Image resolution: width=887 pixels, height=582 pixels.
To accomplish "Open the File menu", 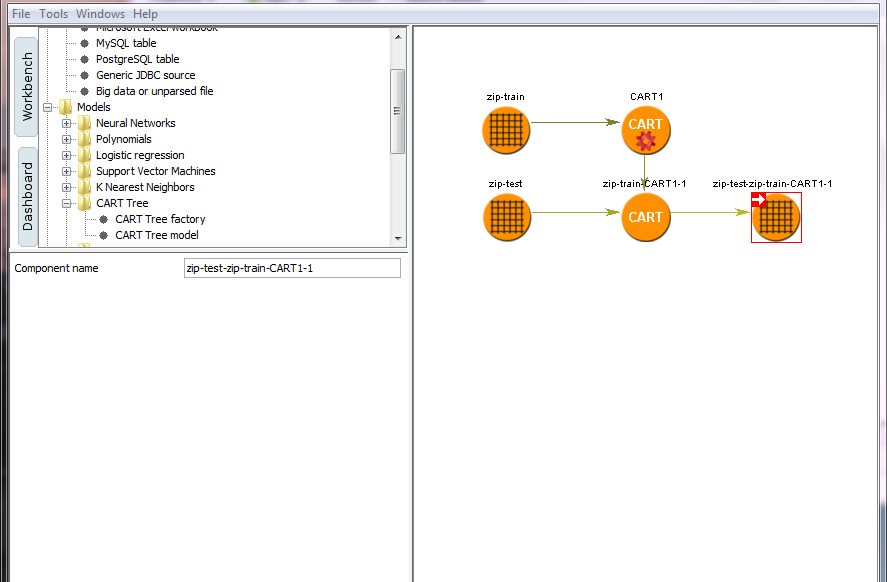I will tap(21, 14).
